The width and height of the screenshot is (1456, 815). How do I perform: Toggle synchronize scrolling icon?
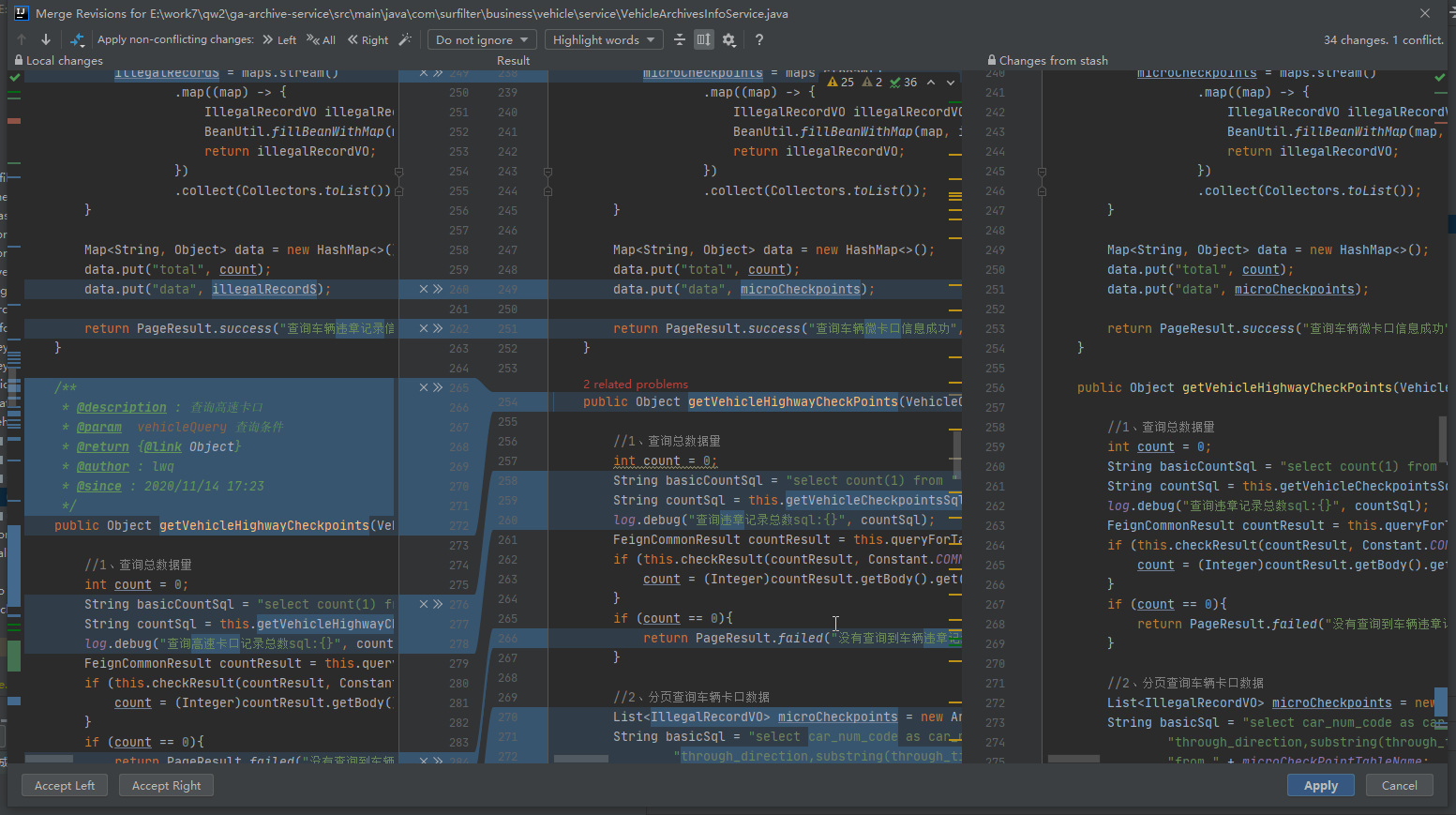704,39
